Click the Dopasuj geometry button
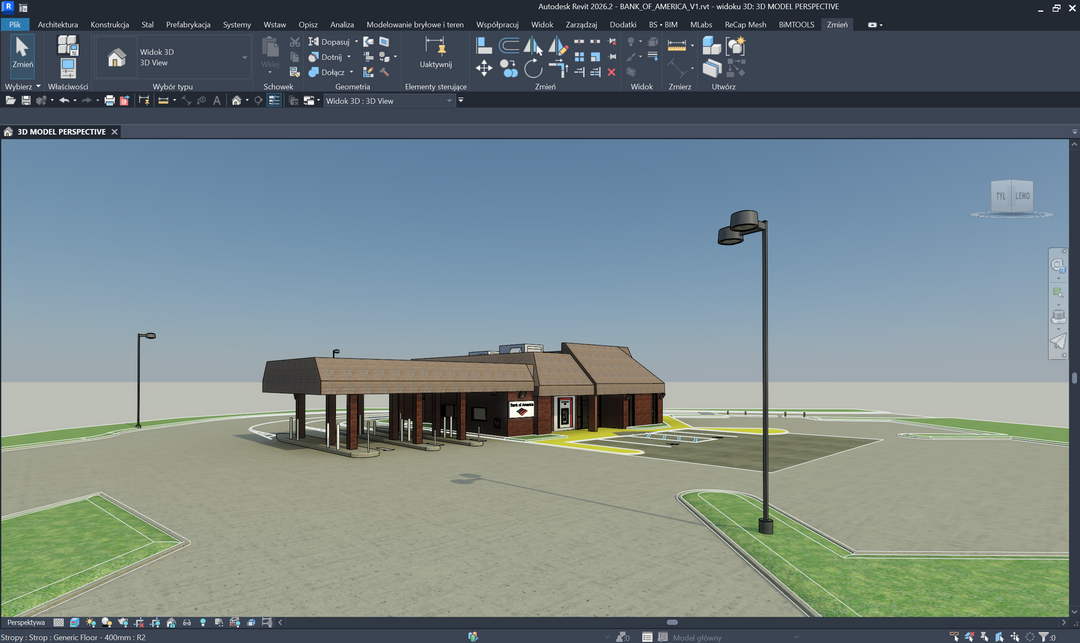The image size is (1080, 643). pos(329,42)
